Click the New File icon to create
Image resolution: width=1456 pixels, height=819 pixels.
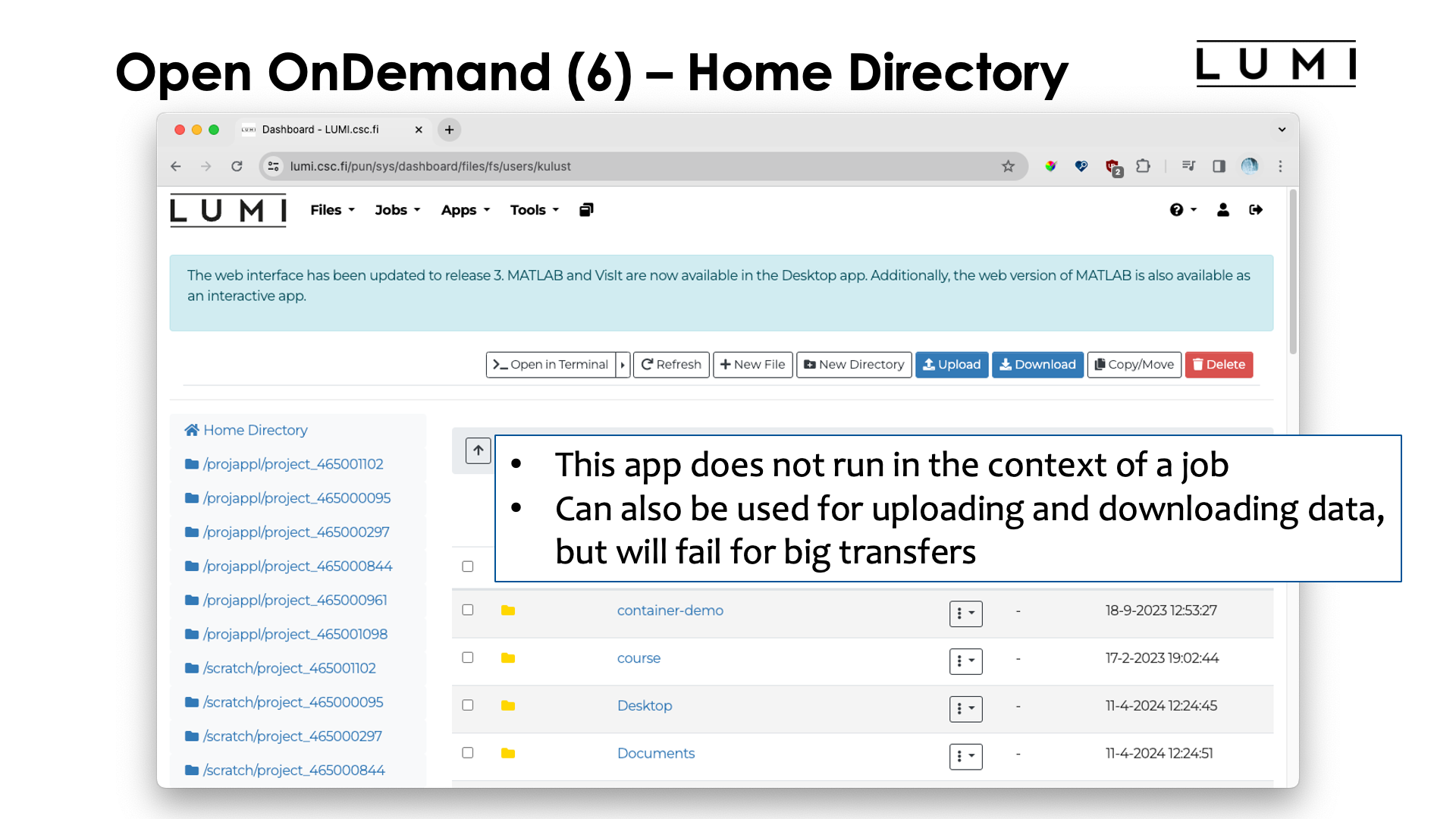pos(752,364)
